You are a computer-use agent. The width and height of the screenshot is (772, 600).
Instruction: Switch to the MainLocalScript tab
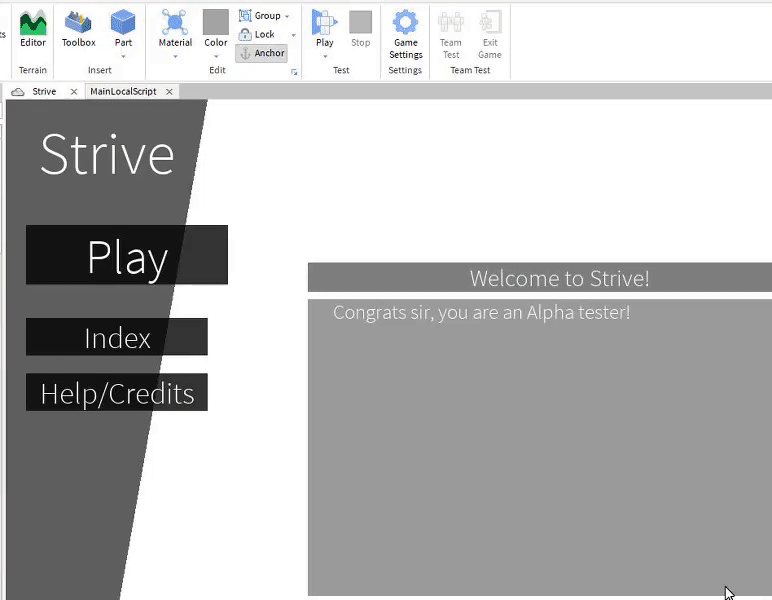tap(123, 92)
